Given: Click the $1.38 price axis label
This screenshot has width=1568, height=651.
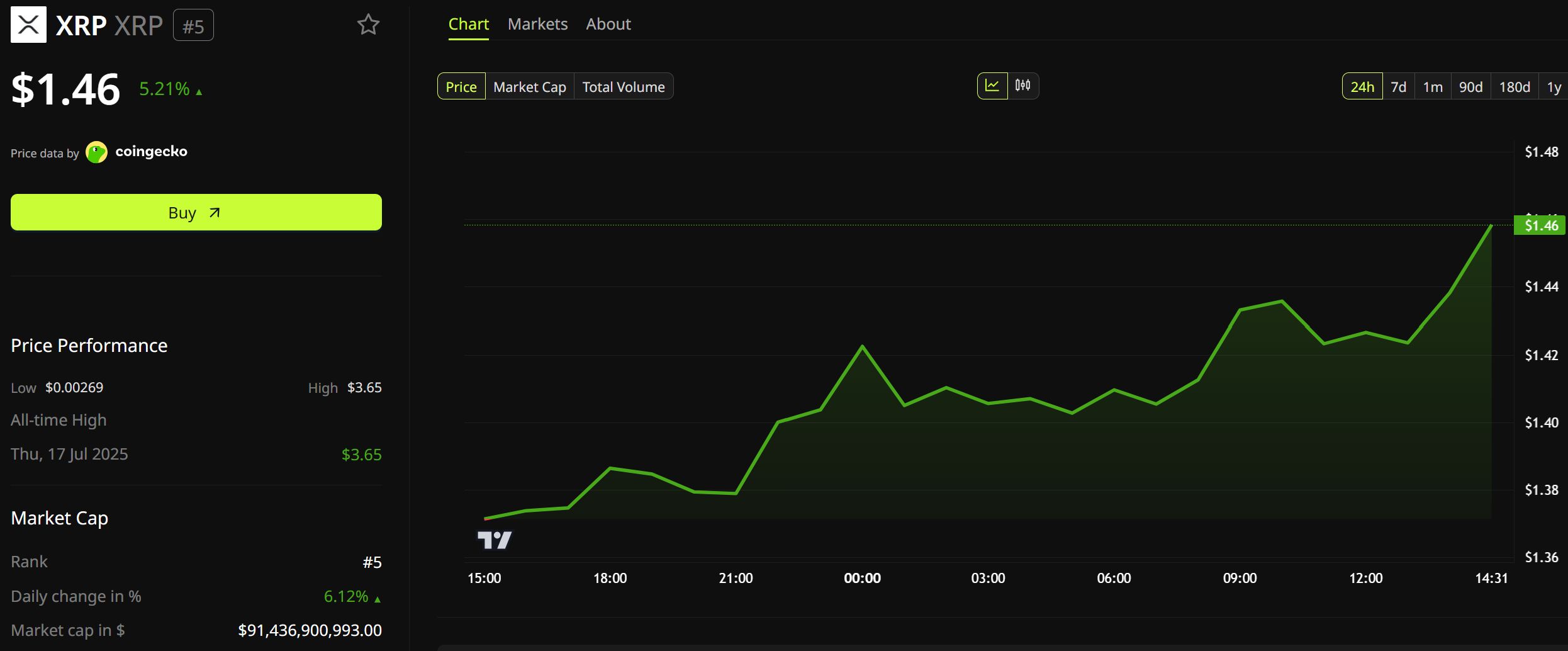Looking at the screenshot, I should pos(1542,490).
